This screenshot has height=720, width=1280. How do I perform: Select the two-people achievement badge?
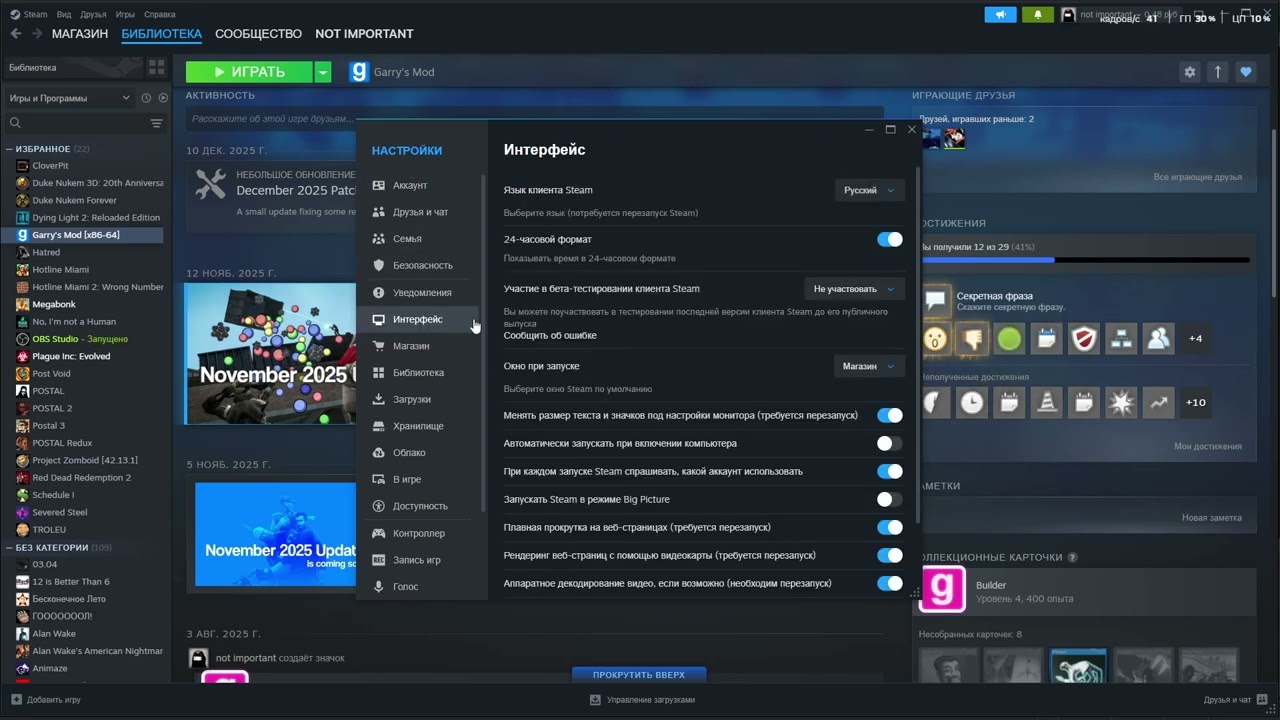point(1158,339)
